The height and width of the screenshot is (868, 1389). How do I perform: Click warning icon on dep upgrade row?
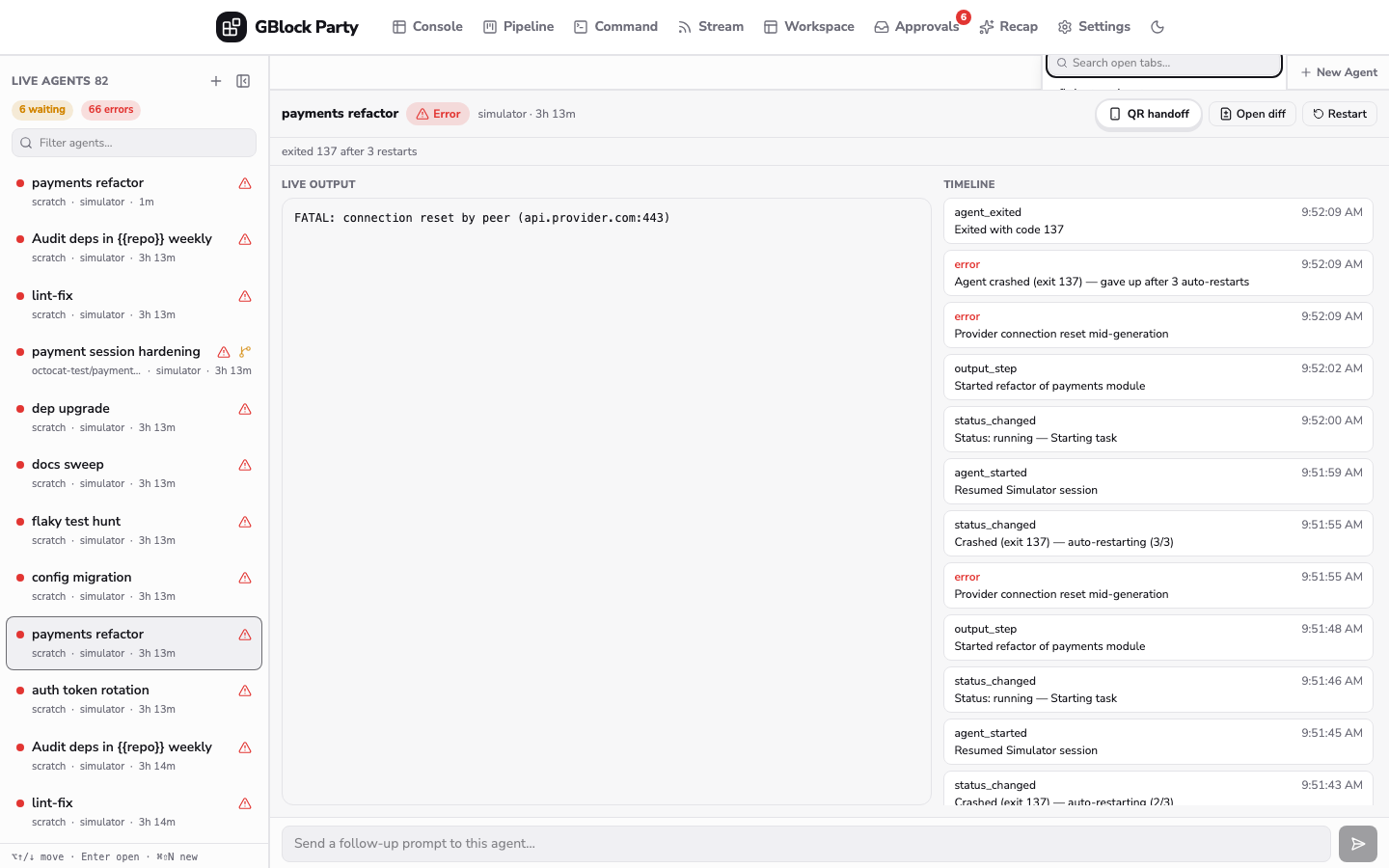click(x=245, y=409)
